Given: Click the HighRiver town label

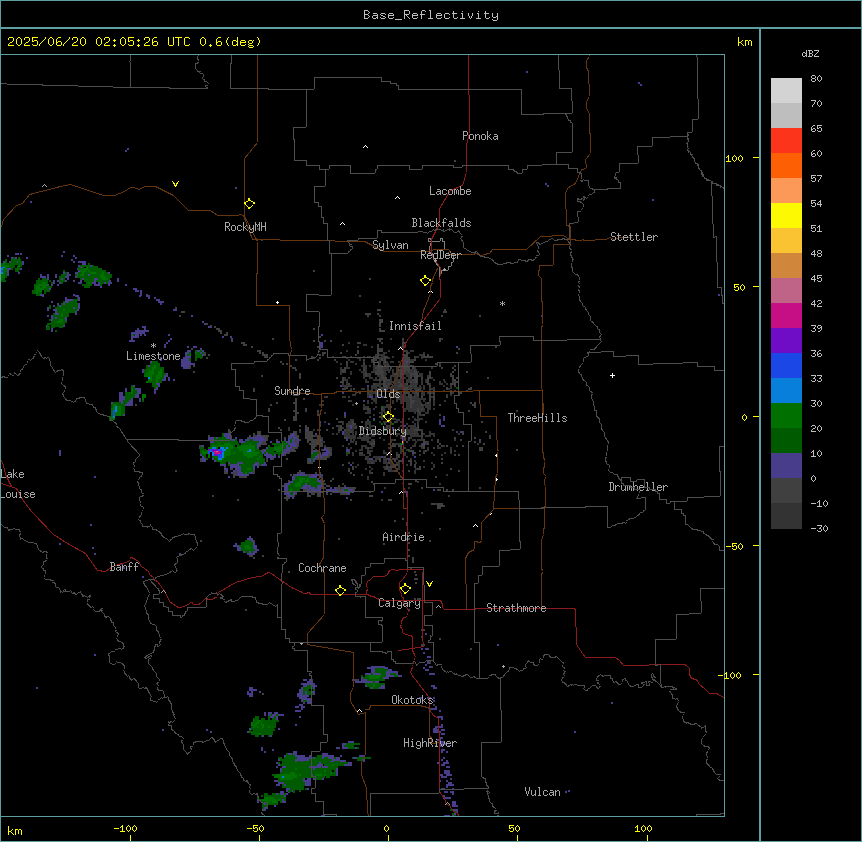Looking at the screenshot, I should (x=430, y=743).
